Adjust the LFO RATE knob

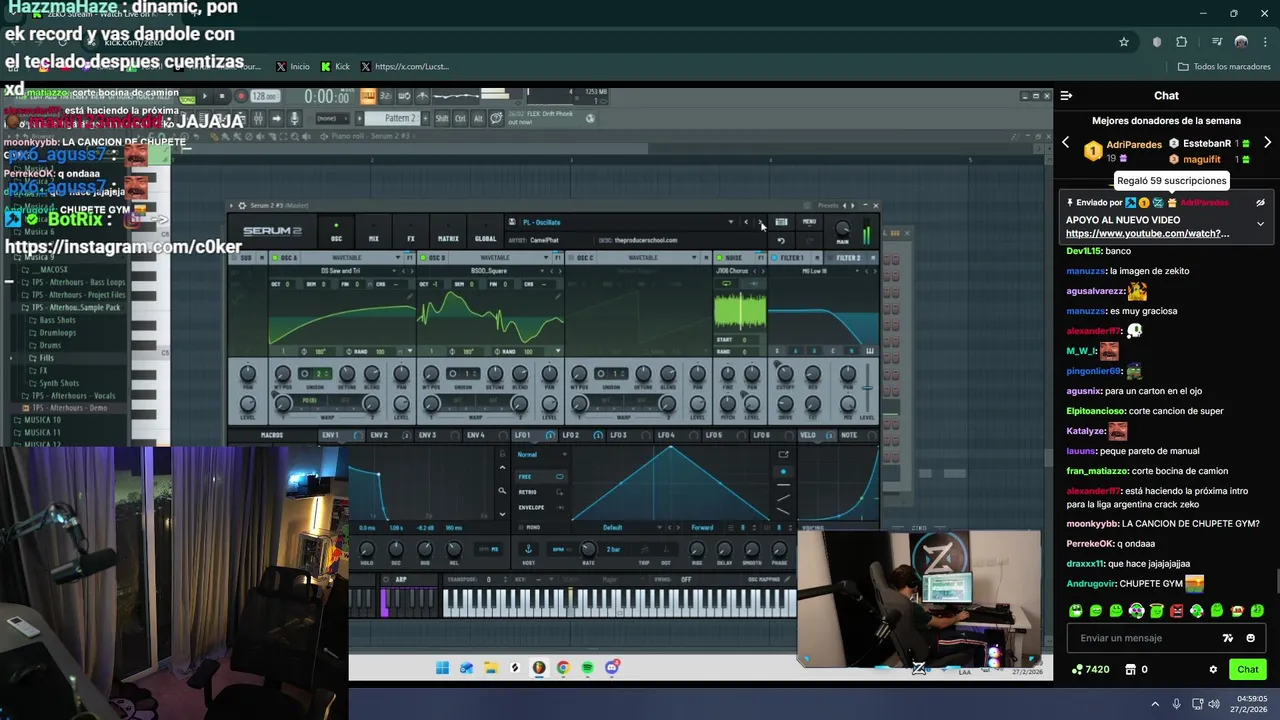click(x=588, y=549)
